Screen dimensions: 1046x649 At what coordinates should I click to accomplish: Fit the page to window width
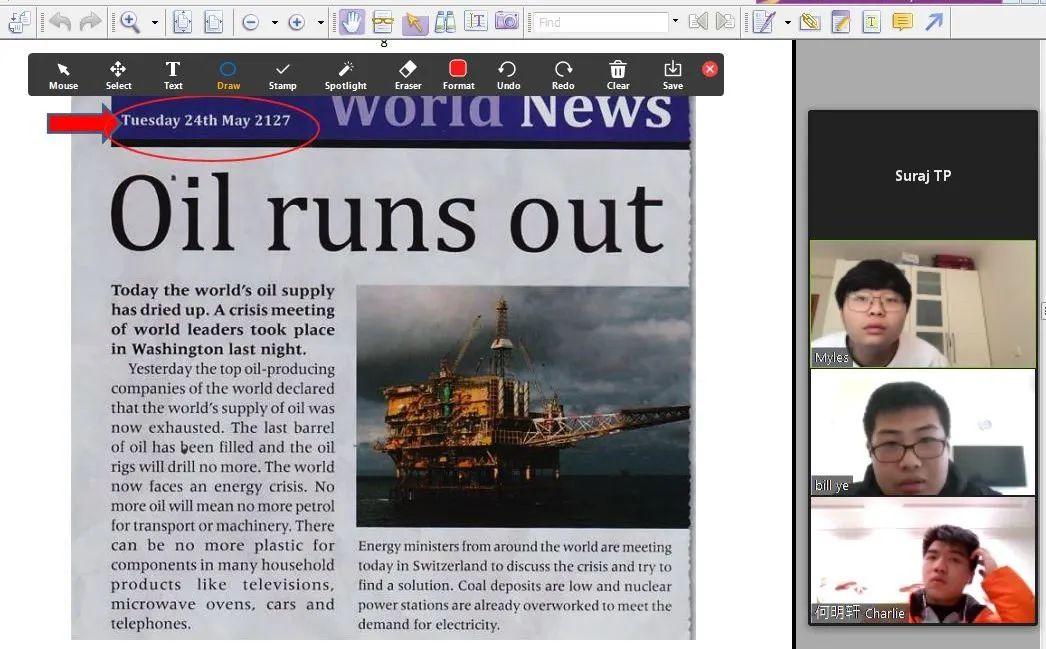tap(213, 22)
